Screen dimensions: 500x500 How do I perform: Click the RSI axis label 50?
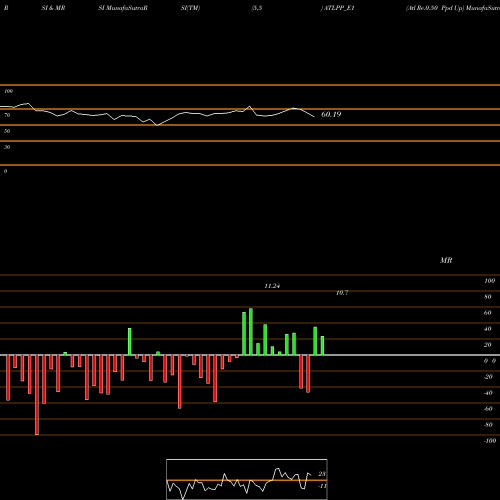7,131
